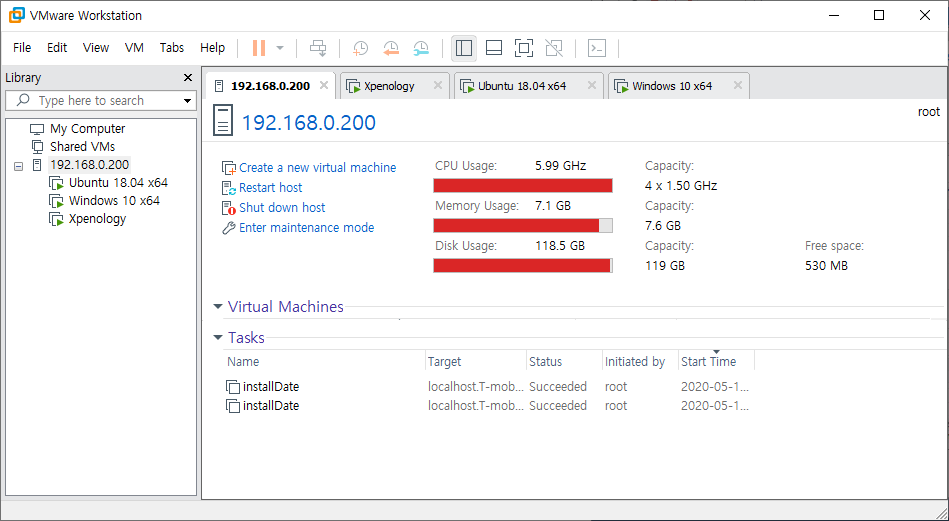Viewport: 949px width, 521px height.
Task: Click the Memory usage bar
Action: 523,226
